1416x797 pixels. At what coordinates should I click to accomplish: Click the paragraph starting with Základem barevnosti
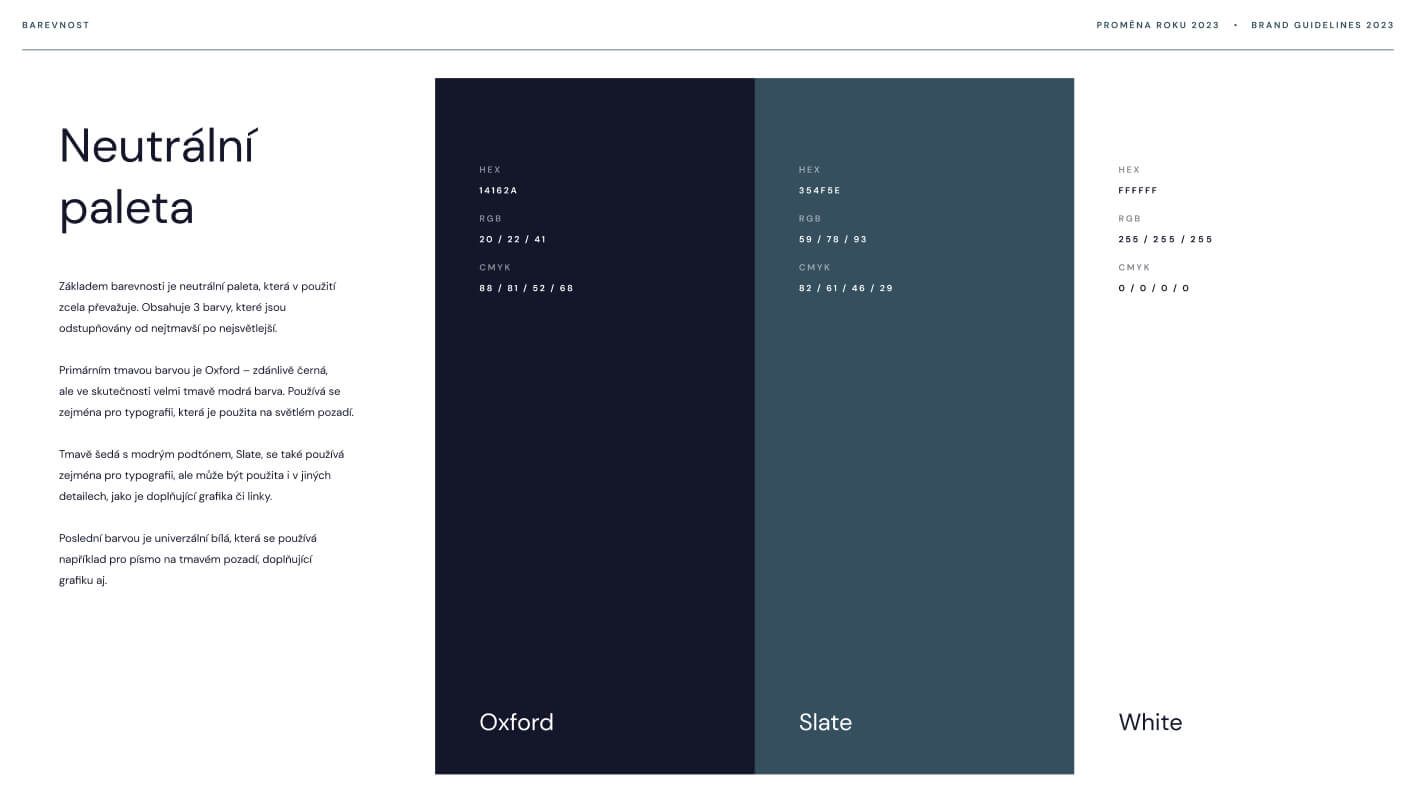coord(197,307)
